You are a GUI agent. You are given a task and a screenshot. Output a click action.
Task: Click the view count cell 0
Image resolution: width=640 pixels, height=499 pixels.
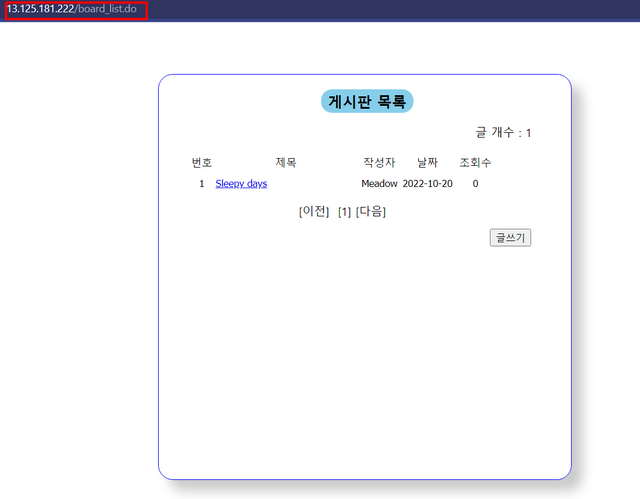click(476, 184)
